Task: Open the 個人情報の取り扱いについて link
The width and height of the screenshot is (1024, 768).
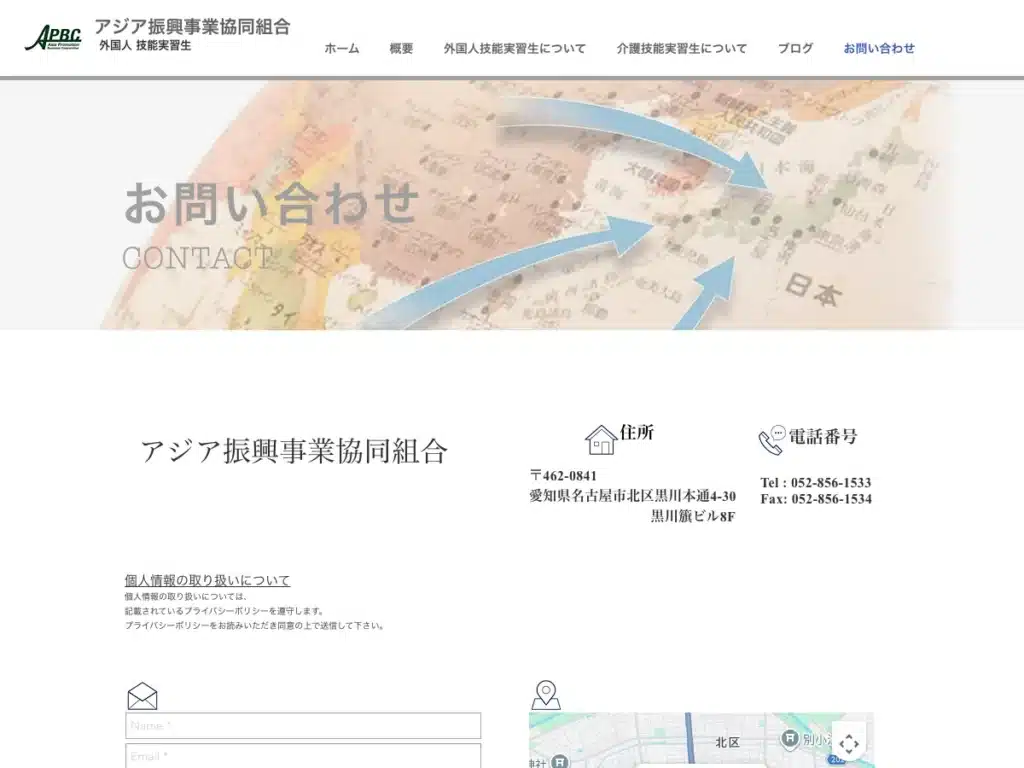Action: [207, 580]
